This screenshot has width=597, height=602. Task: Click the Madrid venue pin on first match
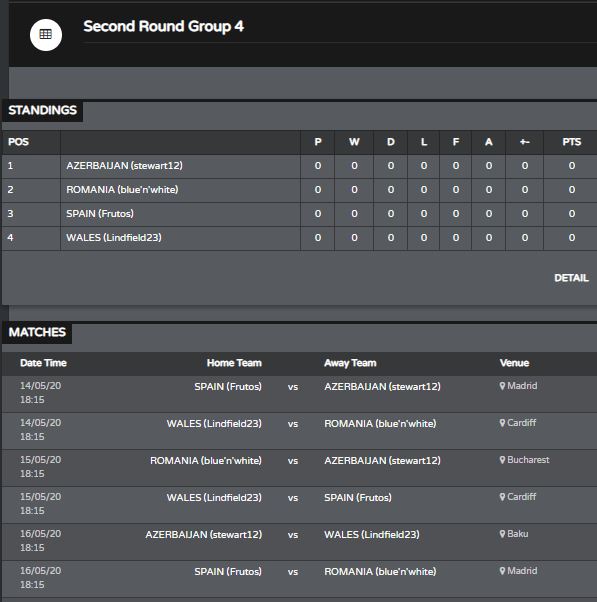pyautogui.click(x=502, y=386)
